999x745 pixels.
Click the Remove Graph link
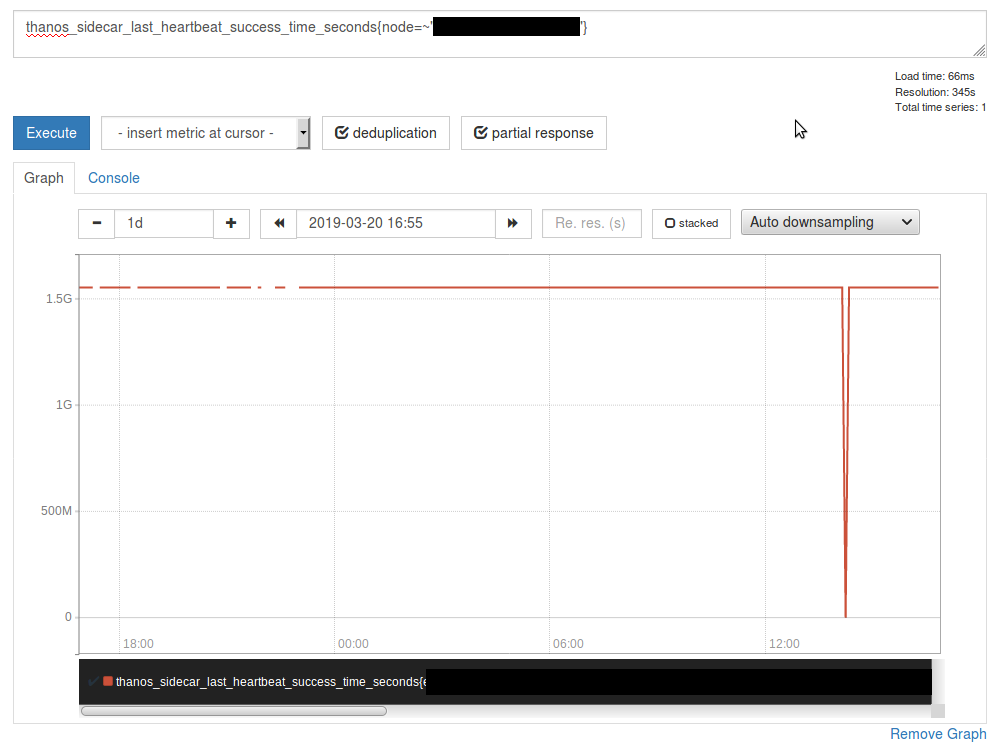[937, 733]
